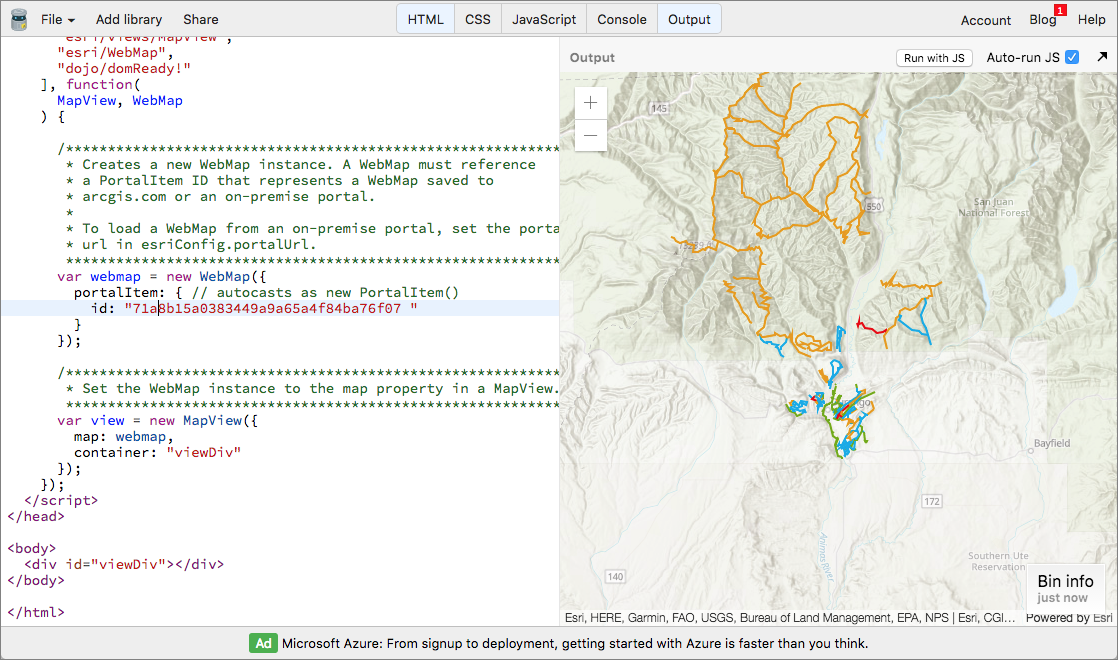Screen dimensions: 1118x660
Task: Click the div id="viewDiv" line
Action: tap(124, 564)
